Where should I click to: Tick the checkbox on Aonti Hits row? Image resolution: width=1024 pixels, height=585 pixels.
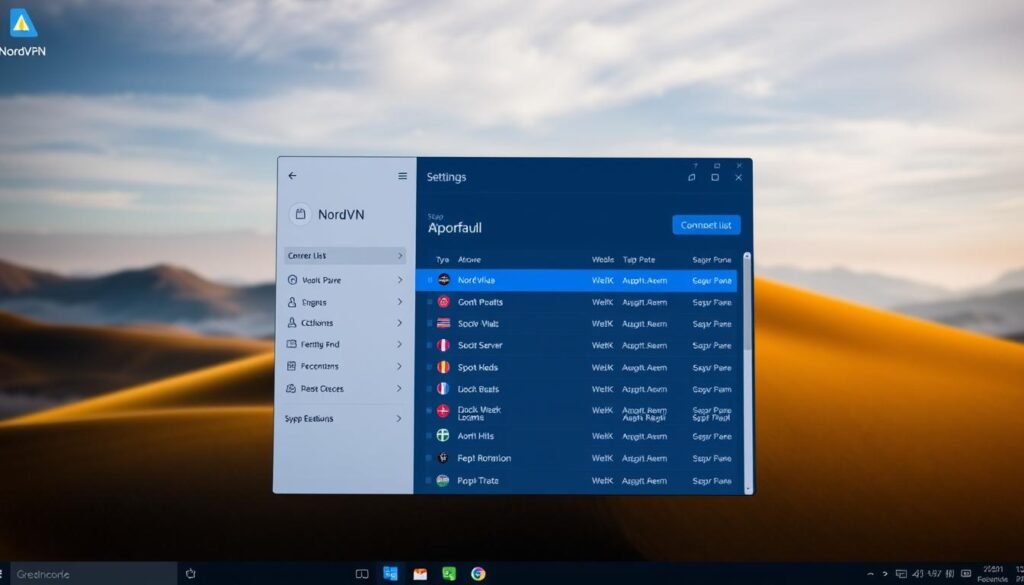430,435
